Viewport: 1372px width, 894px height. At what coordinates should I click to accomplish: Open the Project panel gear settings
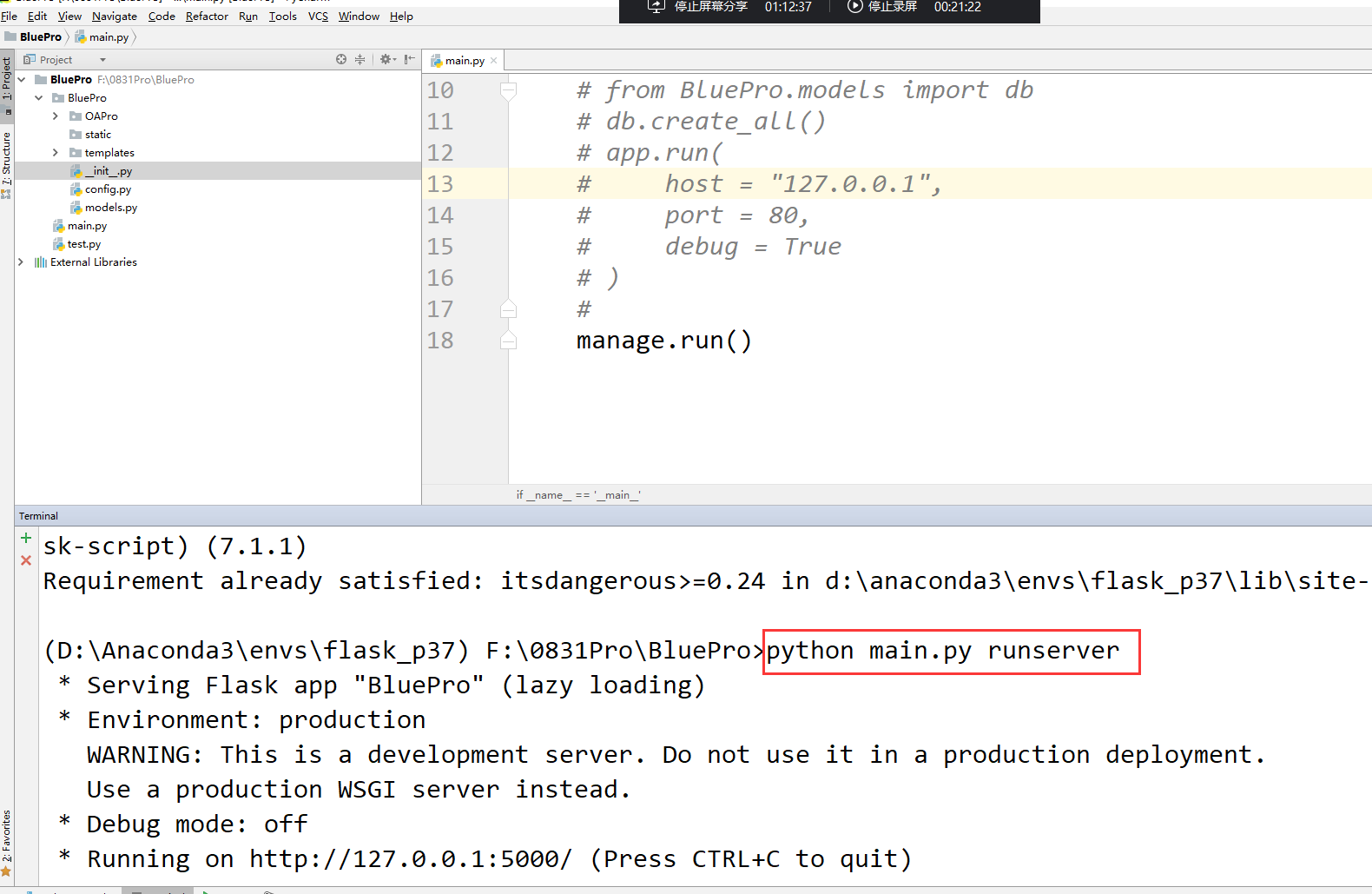387,59
